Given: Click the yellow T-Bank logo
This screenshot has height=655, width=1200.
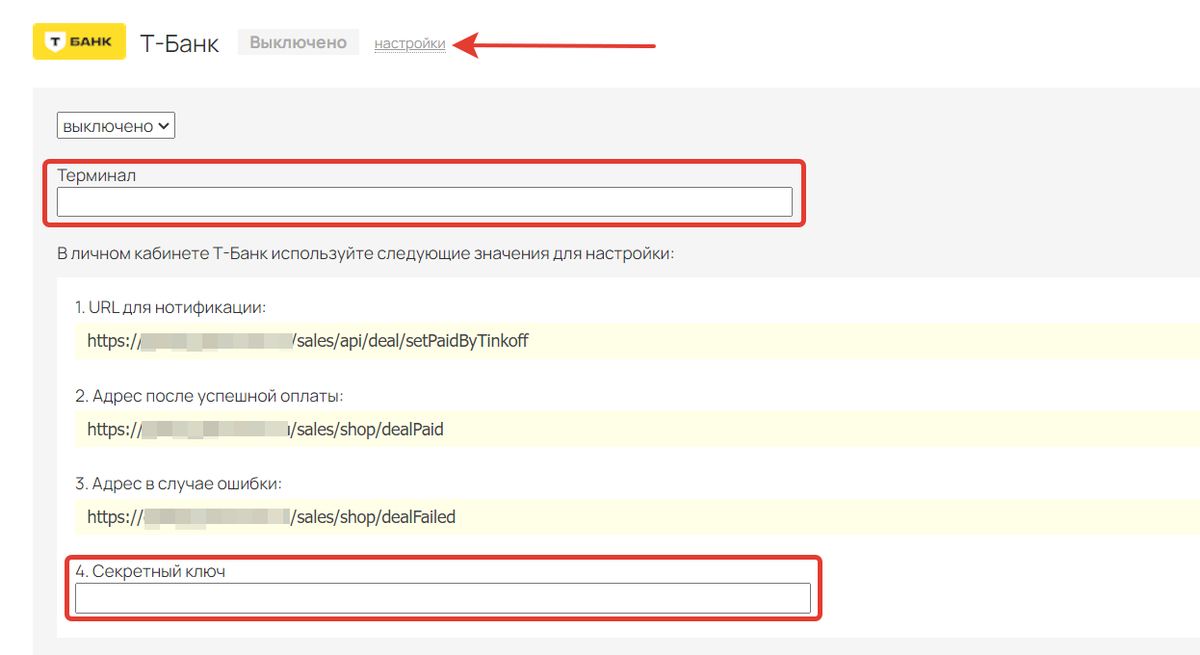Looking at the screenshot, I should click(x=79, y=42).
